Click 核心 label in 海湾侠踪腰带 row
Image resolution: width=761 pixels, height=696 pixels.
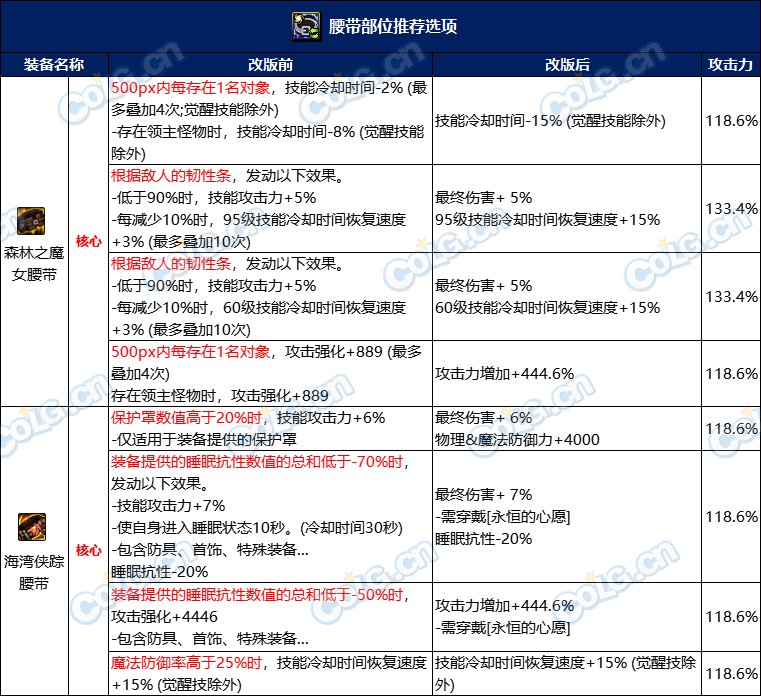tap(88, 550)
